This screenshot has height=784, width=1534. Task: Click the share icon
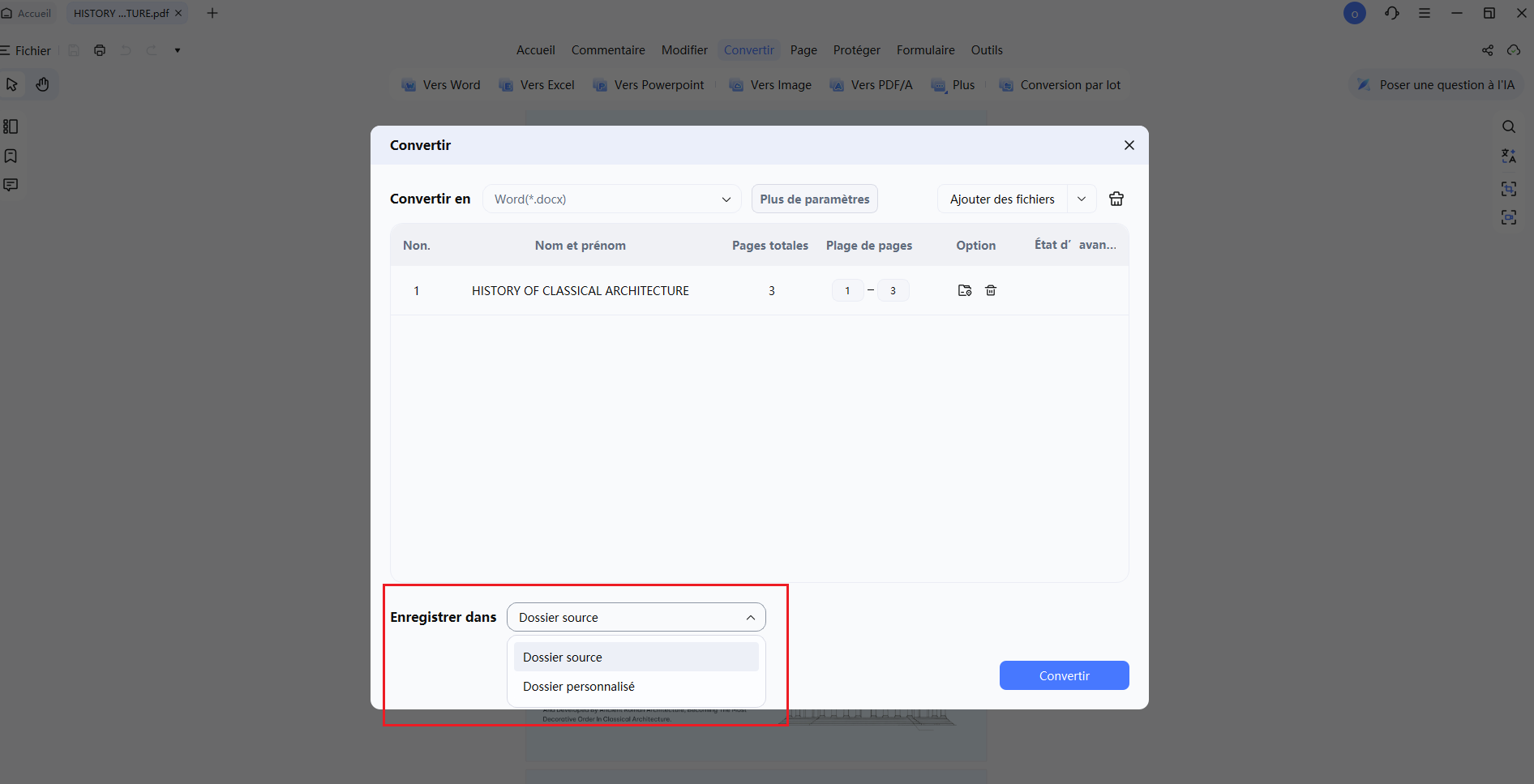pyautogui.click(x=1488, y=50)
